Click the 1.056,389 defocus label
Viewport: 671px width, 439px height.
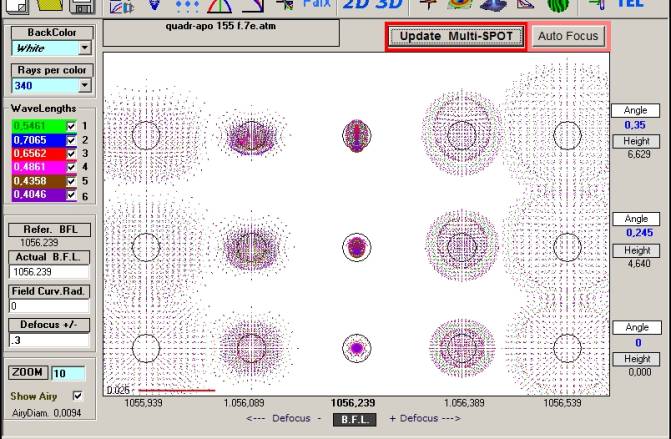click(x=464, y=403)
